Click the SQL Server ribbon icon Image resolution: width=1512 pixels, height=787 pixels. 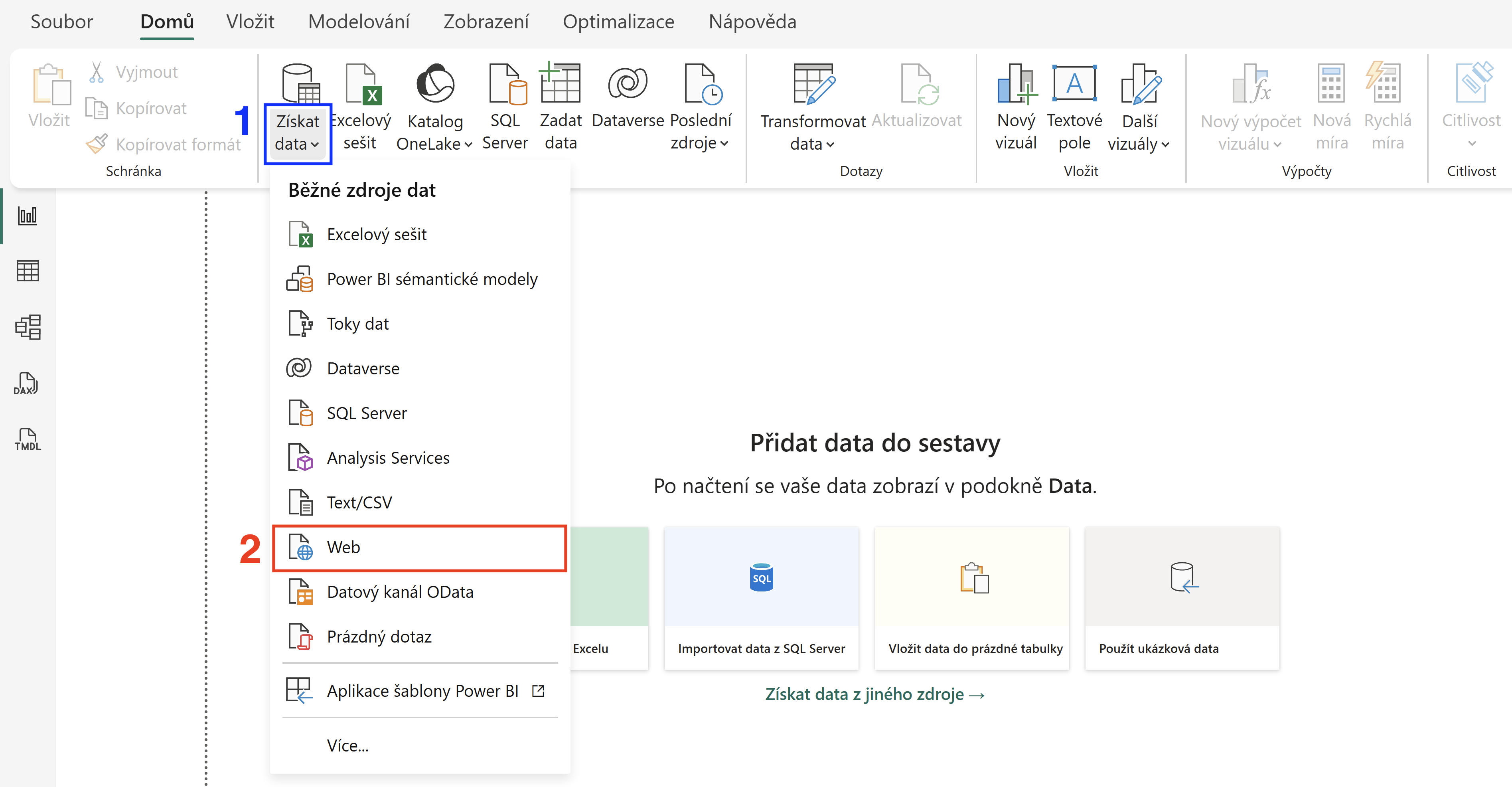point(505,107)
